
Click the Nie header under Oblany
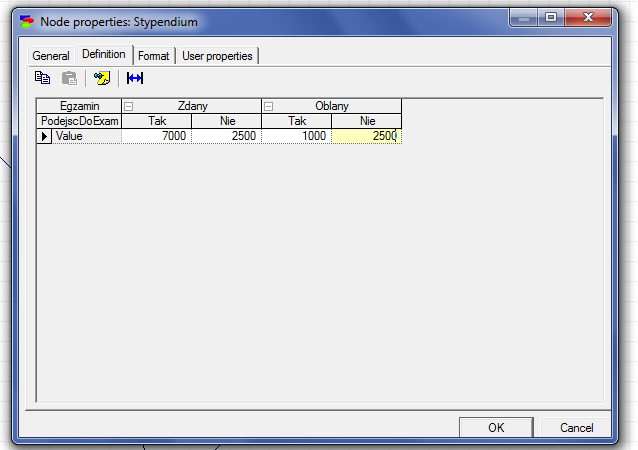[367, 121]
